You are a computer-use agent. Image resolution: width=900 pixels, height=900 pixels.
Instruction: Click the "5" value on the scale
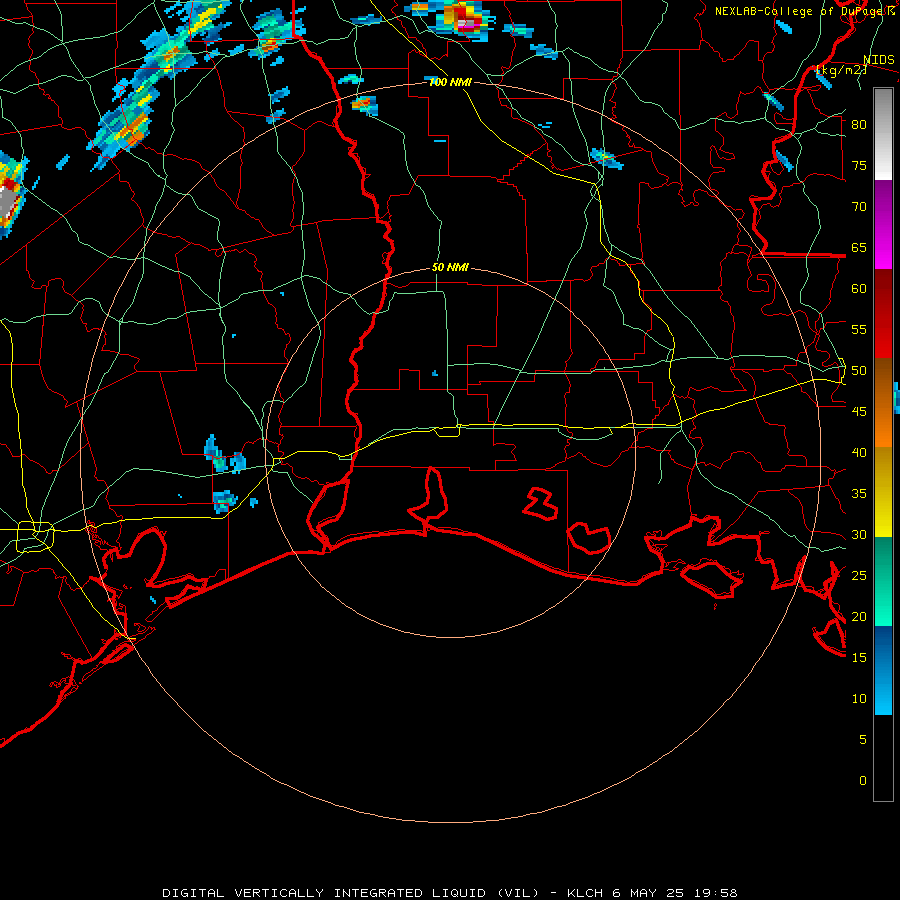[x=863, y=740]
